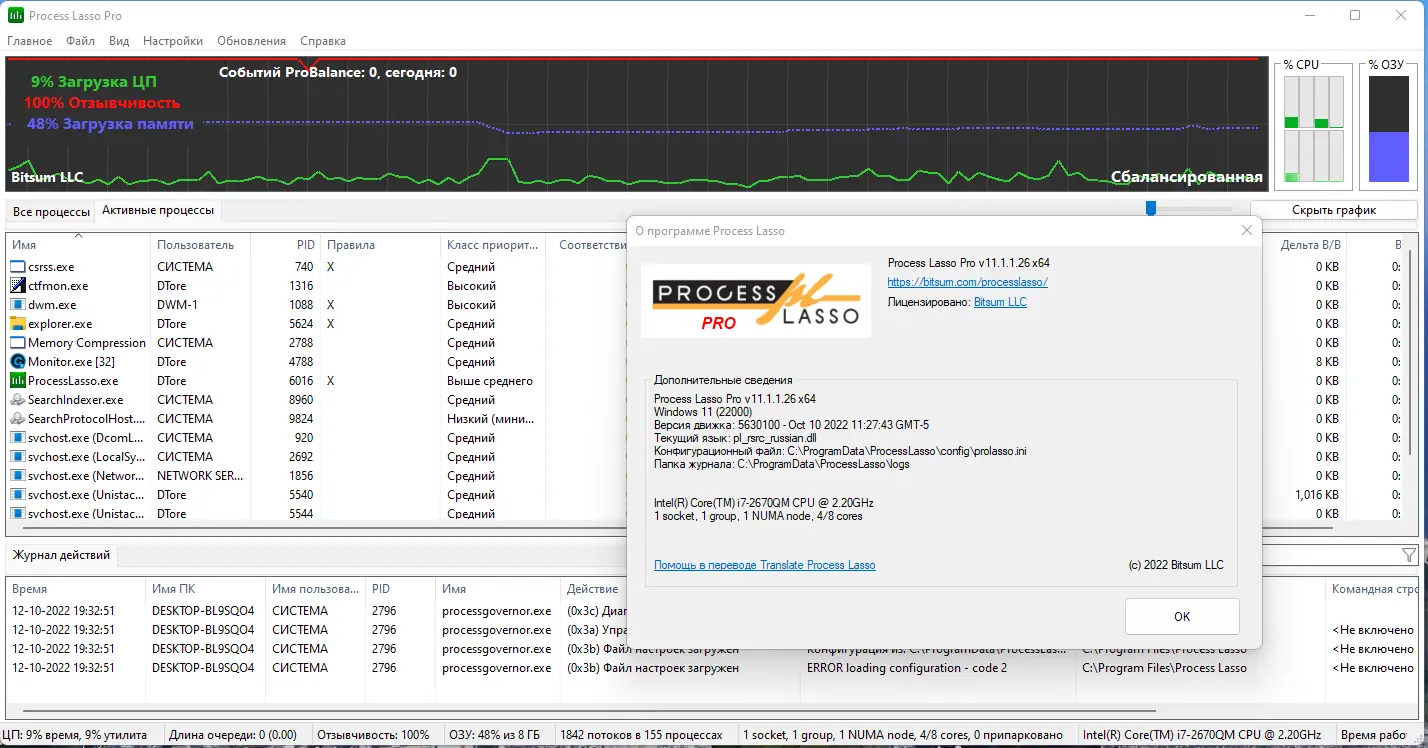Click the NETWORK SER... user cell

click(200, 476)
